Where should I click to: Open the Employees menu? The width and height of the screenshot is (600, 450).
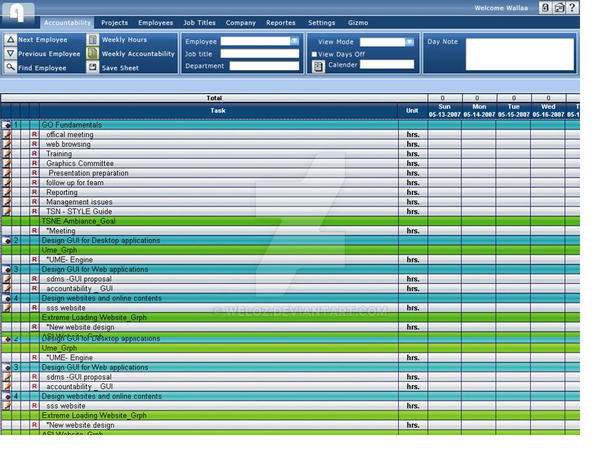click(155, 23)
